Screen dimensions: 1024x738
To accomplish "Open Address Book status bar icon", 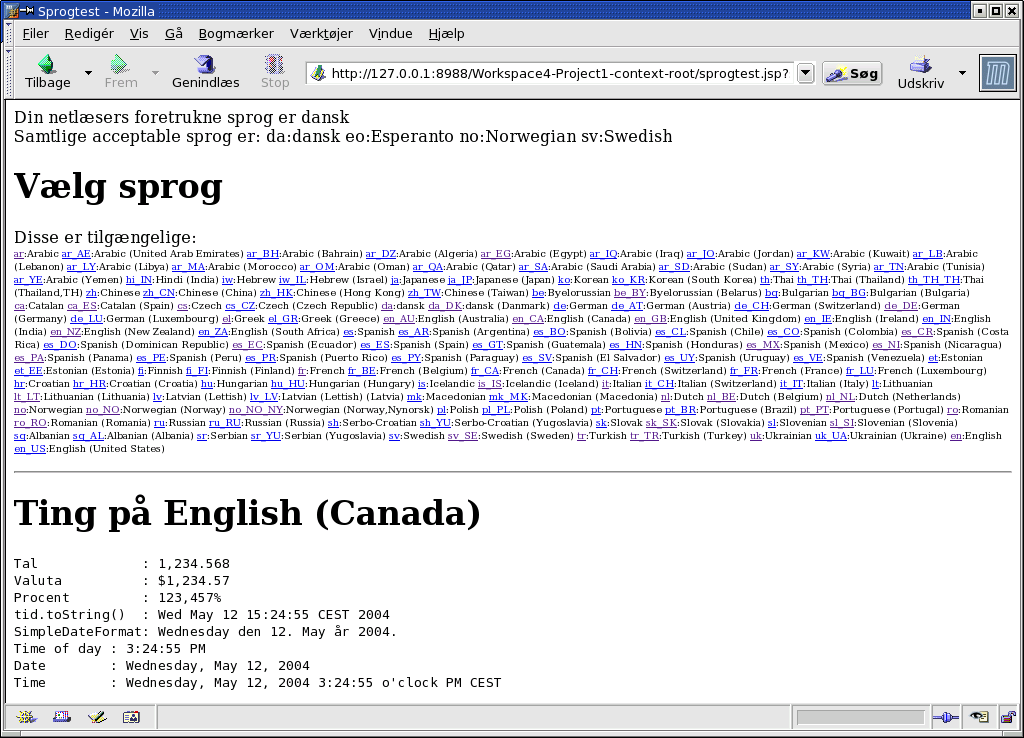I will pyautogui.click(x=131, y=717).
